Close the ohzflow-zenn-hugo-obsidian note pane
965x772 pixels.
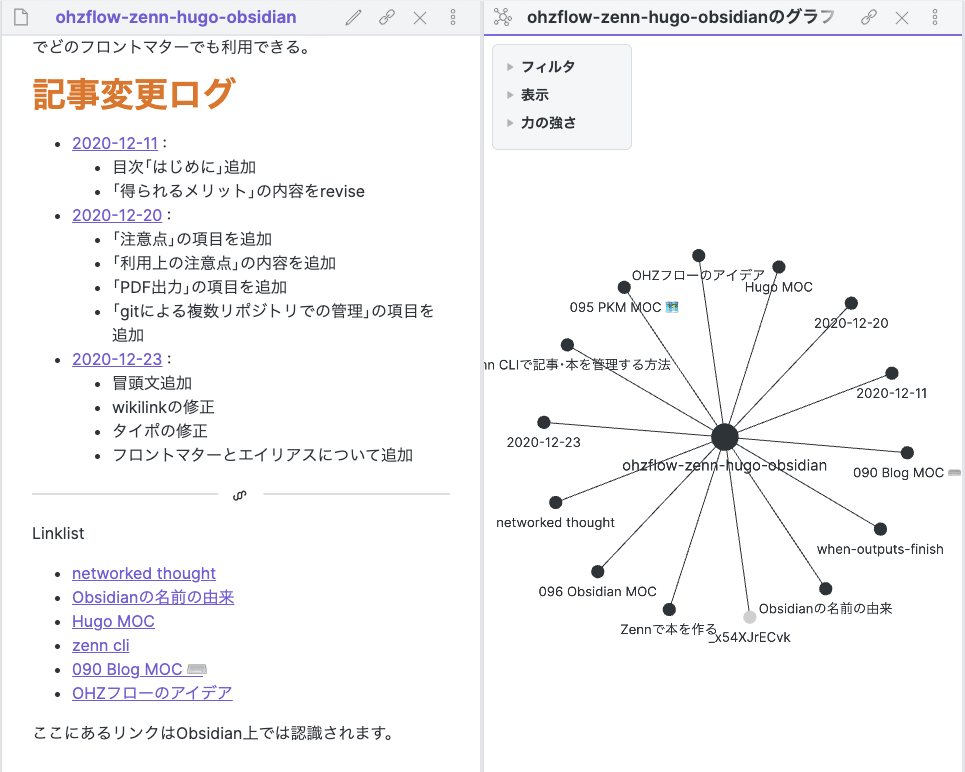[x=420, y=18]
